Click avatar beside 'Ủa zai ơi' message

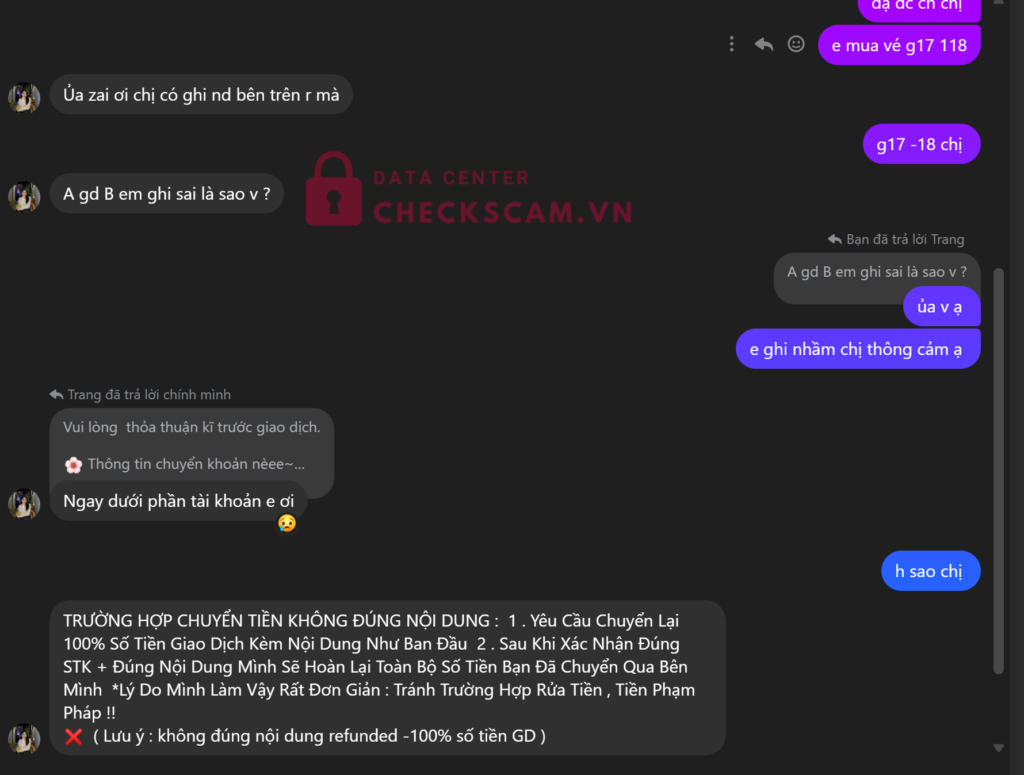tap(24, 98)
